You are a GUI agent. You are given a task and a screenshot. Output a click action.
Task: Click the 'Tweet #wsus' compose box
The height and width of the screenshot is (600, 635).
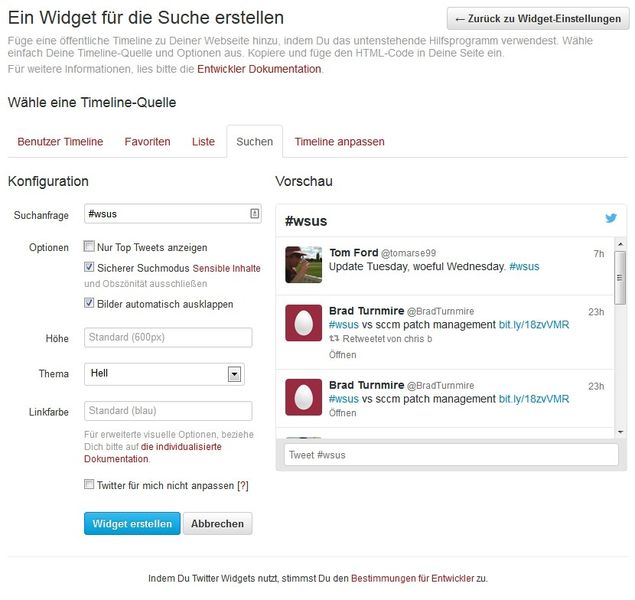tap(451, 455)
